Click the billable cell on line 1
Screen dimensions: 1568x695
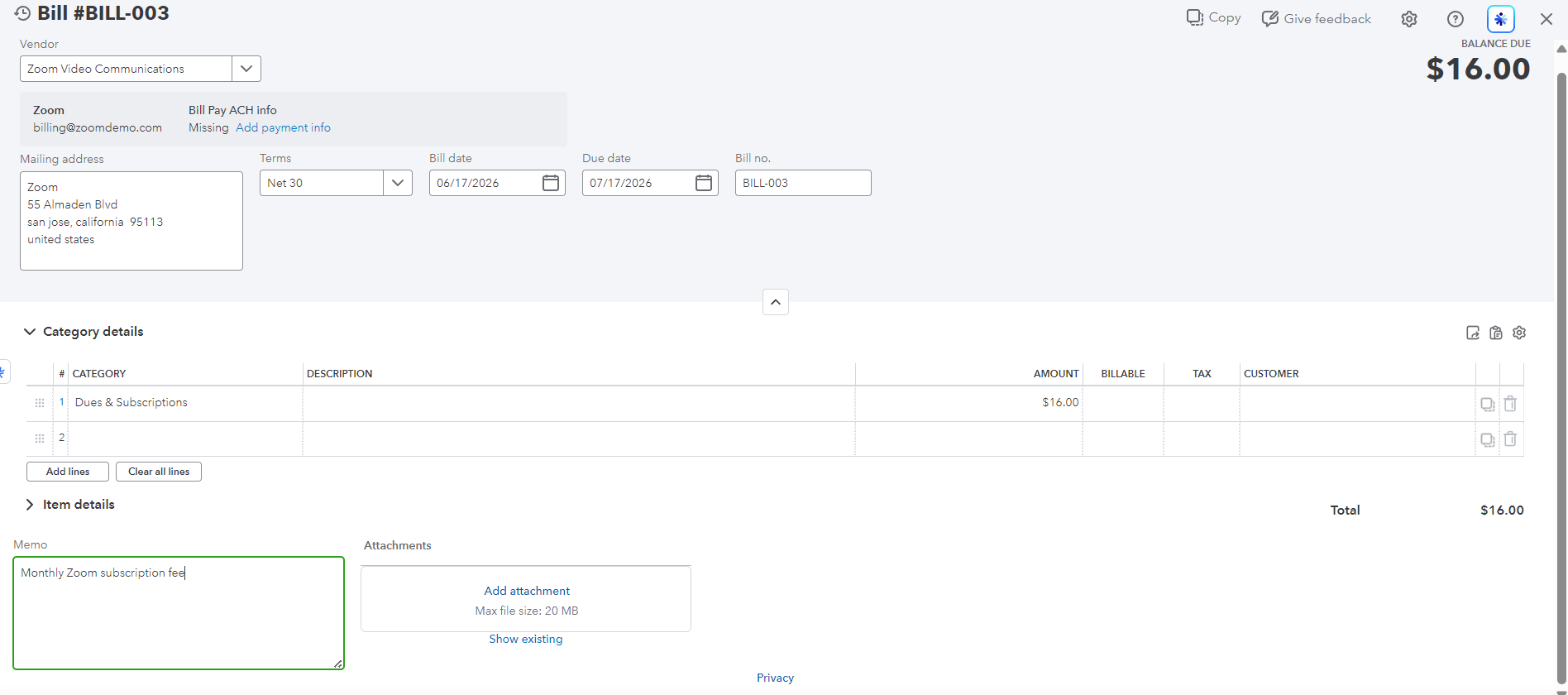pos(1123,403)
